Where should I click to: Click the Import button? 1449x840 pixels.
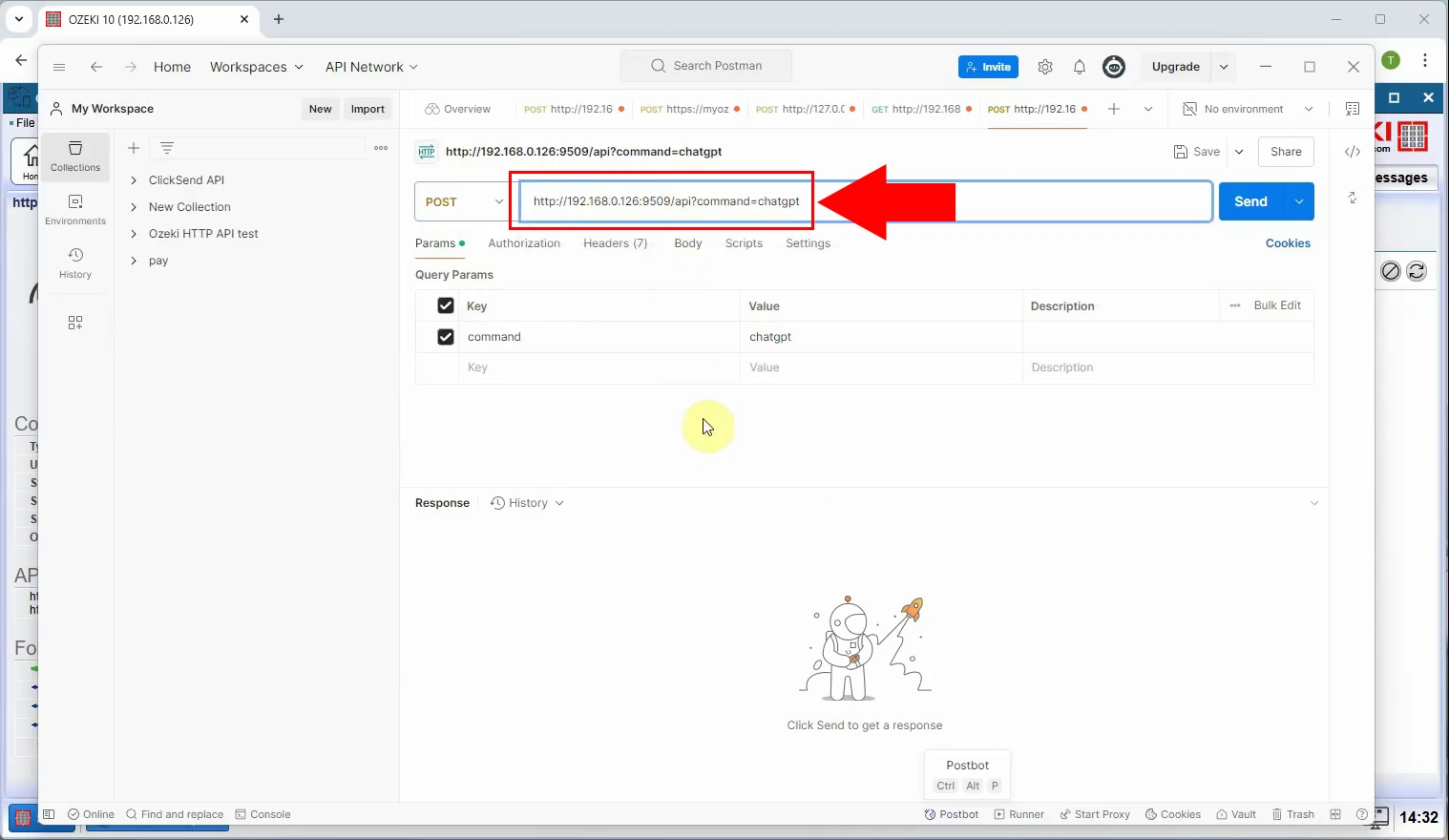click(367, 109)
